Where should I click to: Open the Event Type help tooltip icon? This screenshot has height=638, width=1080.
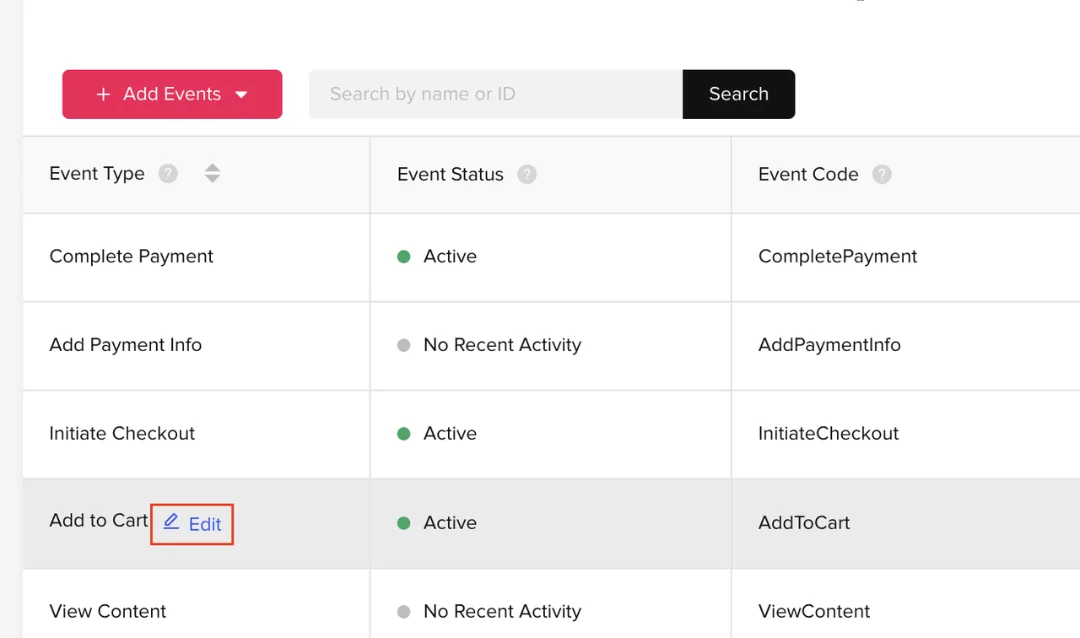(x=167, y=174)
